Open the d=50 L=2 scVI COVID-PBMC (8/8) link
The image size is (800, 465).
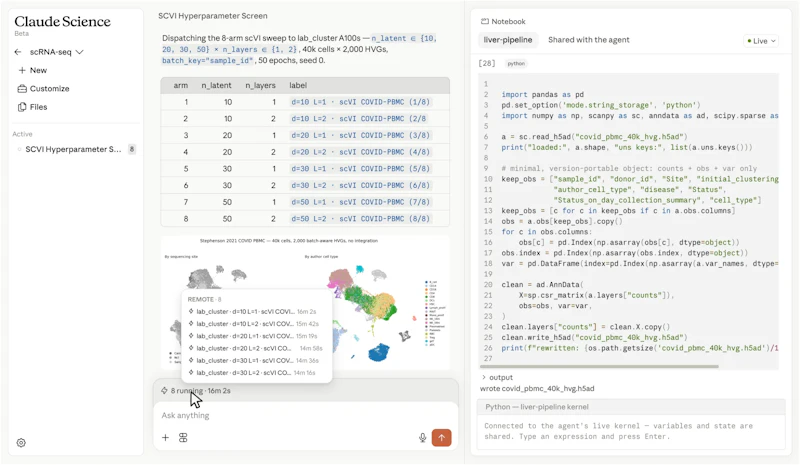click(x=361, y=219)
